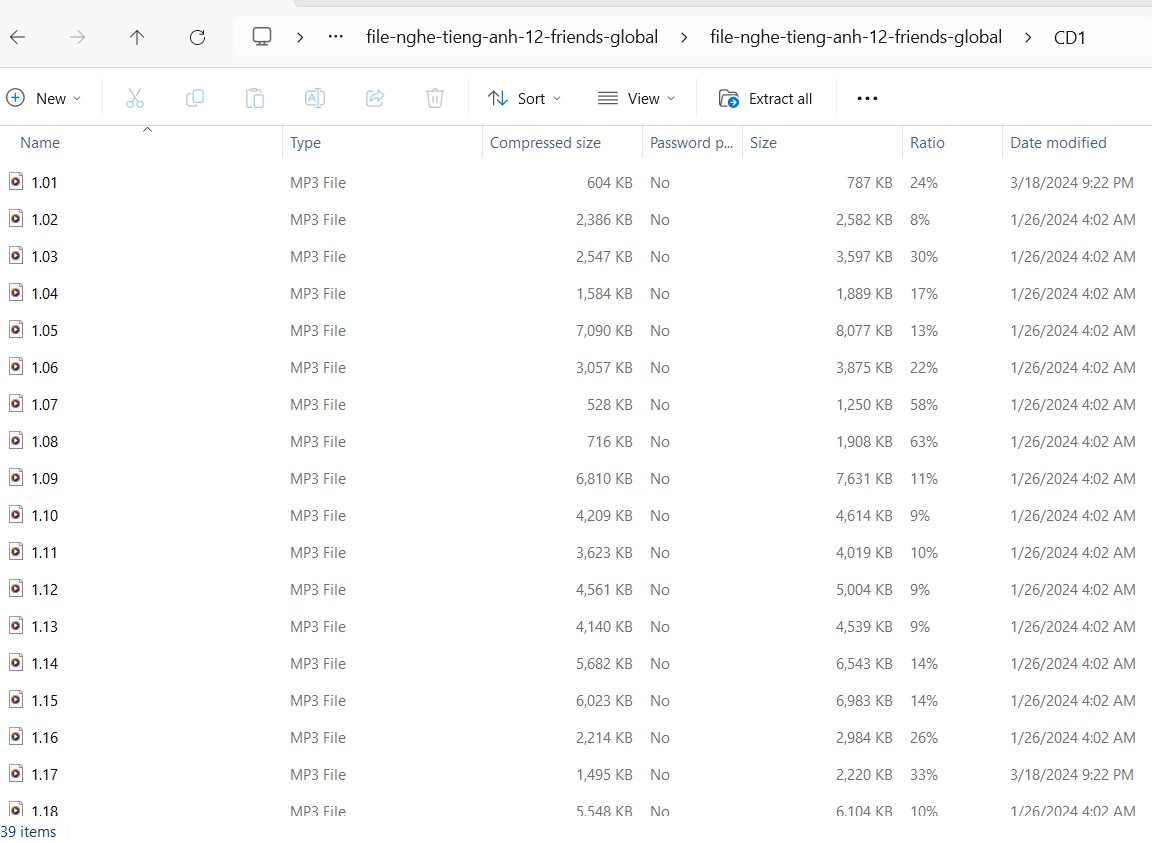Open the See more ellipsis menu
This screenshot has height=843, width=1152.
pos(867,98)
